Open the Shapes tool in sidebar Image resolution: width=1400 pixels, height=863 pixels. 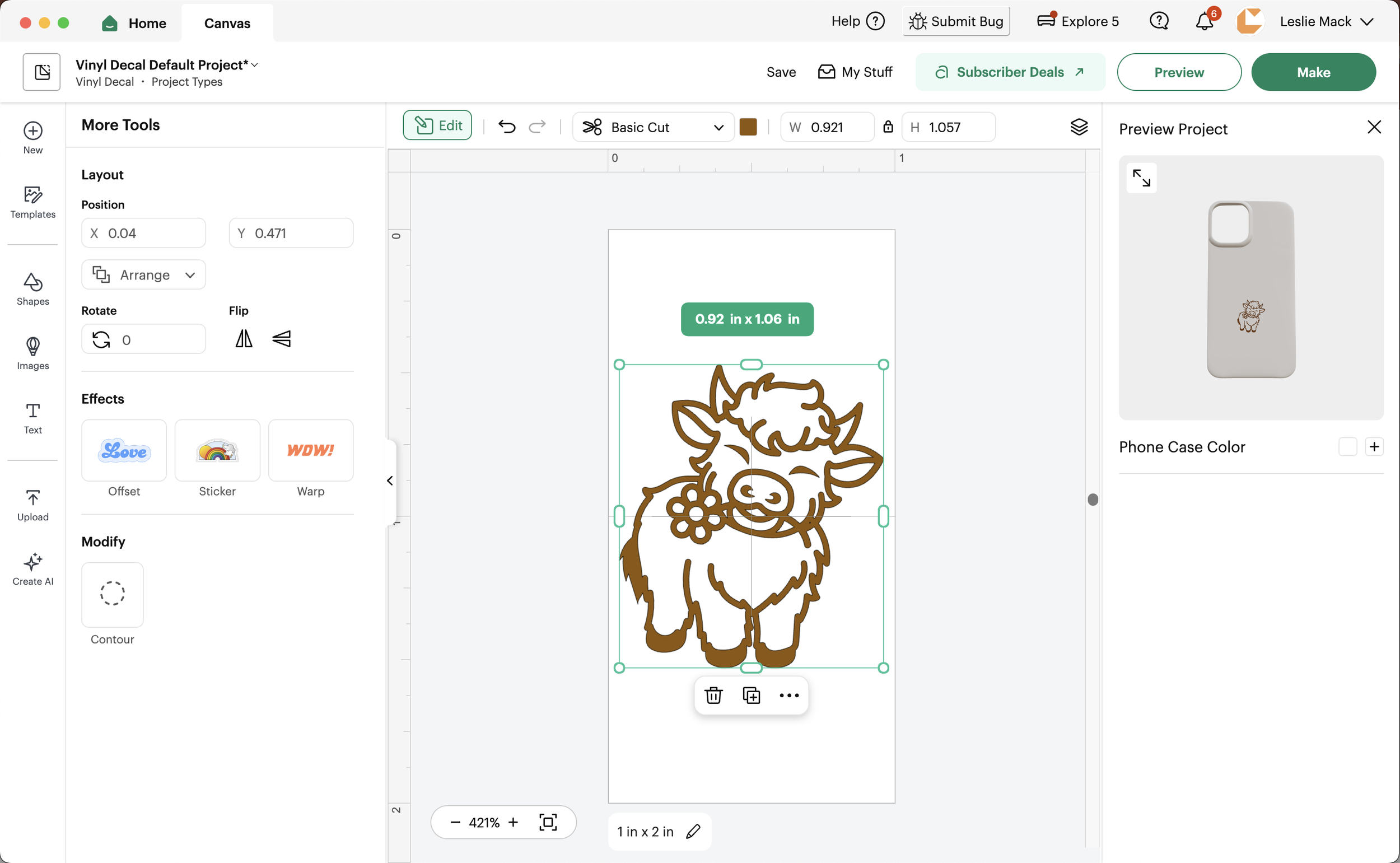(x=32, y=289)
